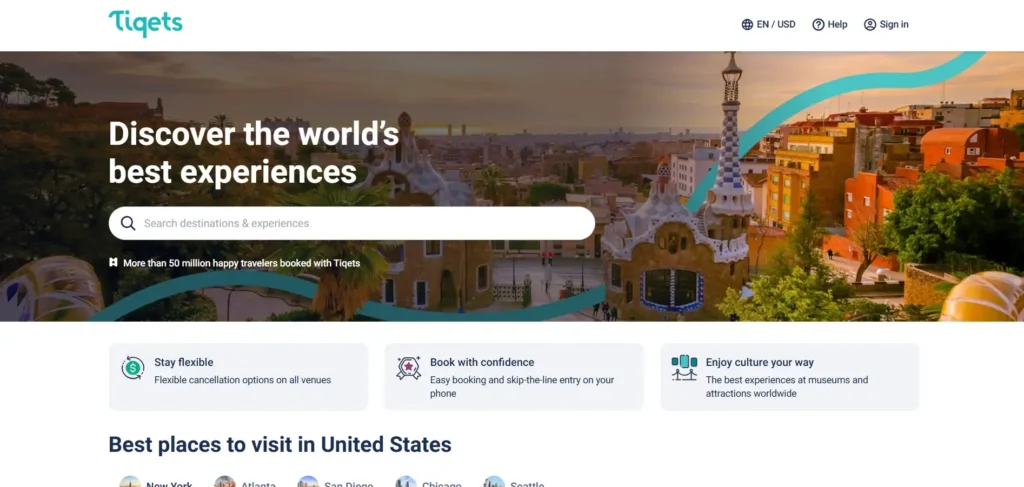The width and height of the screenshot is (1024, 487).
Task: Open the Seattle city thumbnail
Action: coord(494,482)
